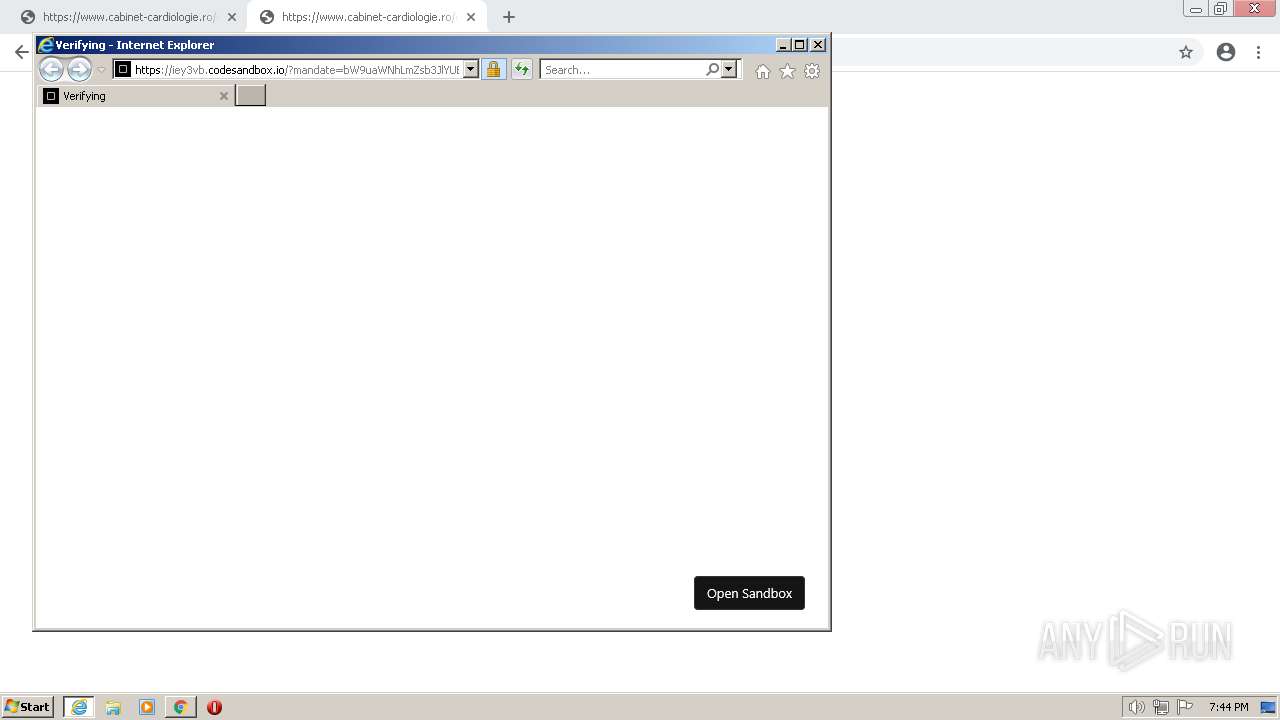Open IE favorites star

point(788,71)
